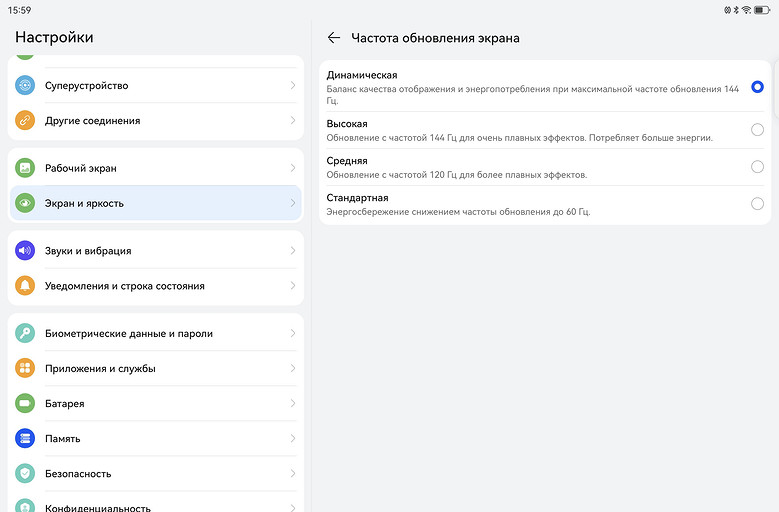Select the Высокая 144 Гц radio button
Image resolution: width=779 pixels, height=512 pixels.
pyautogui.click(x=757, y=130)
